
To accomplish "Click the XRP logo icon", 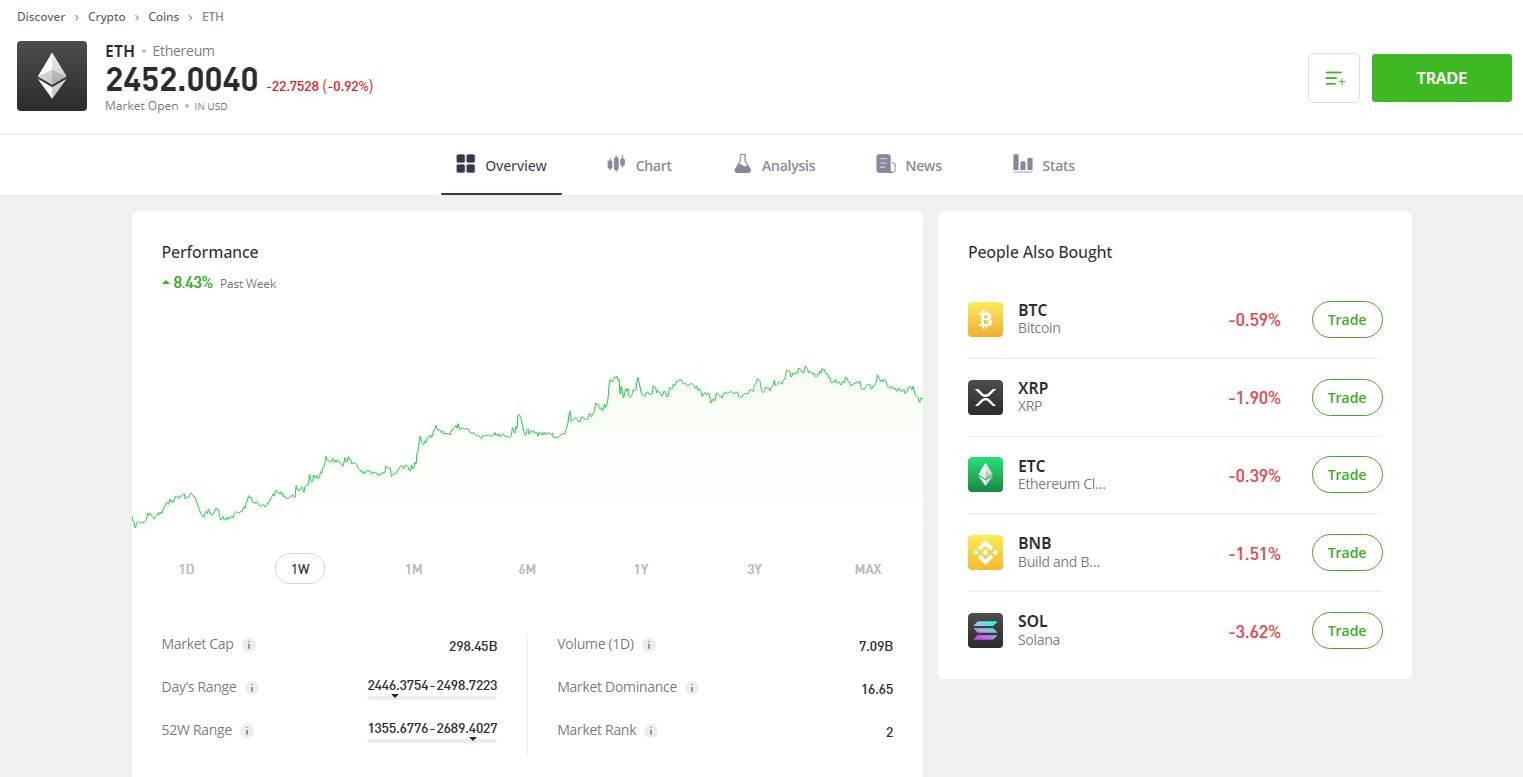I will (x=985, y=397).
